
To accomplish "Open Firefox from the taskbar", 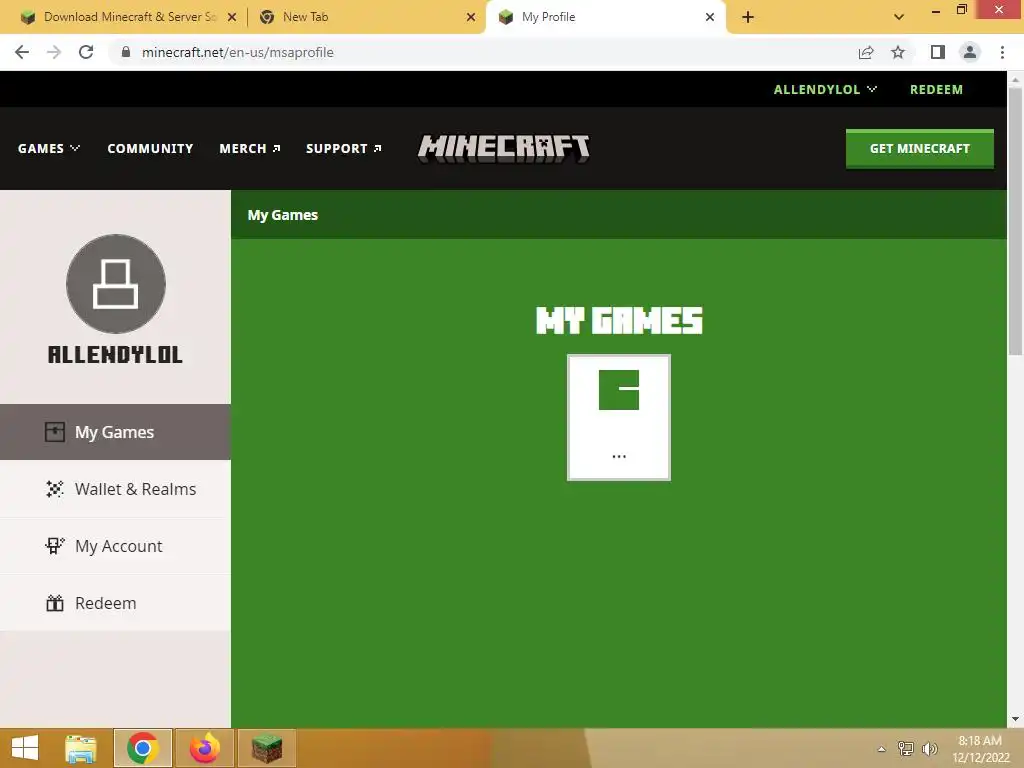I will pos(205,748).
